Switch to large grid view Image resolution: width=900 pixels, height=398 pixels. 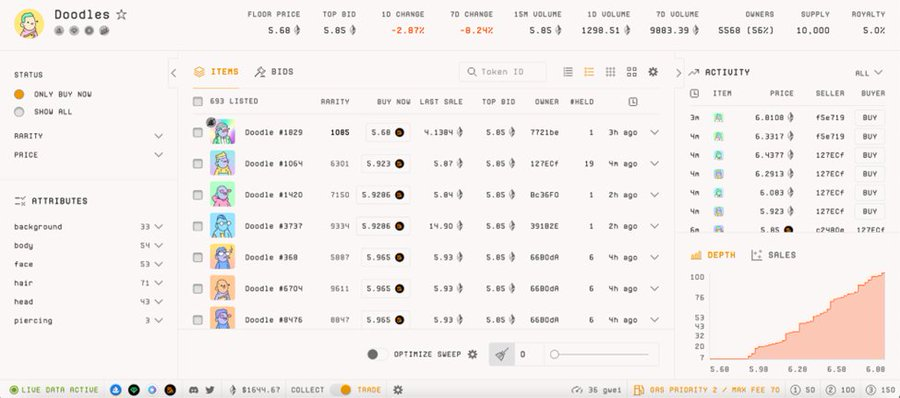tap(632, 72)
